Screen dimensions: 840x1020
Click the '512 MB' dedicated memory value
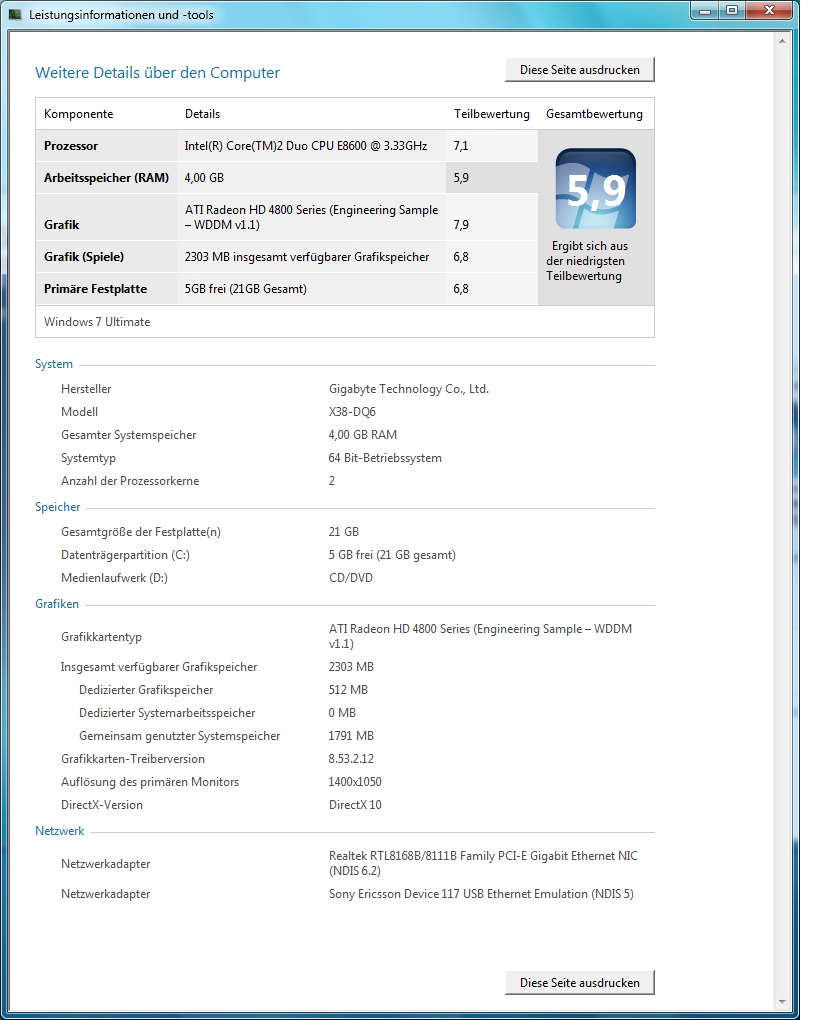click(348, 690)
